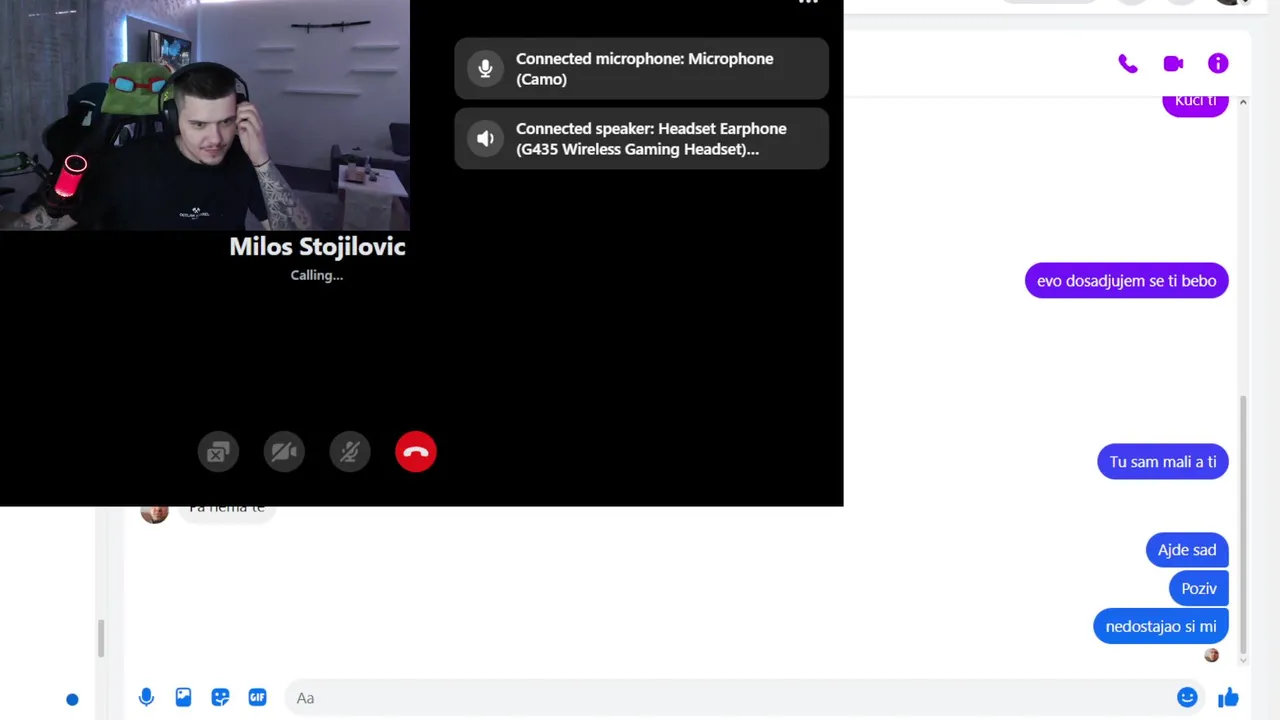Click the name Milos Stojilovic
The image size is (1280, 720).
(317, 247)
